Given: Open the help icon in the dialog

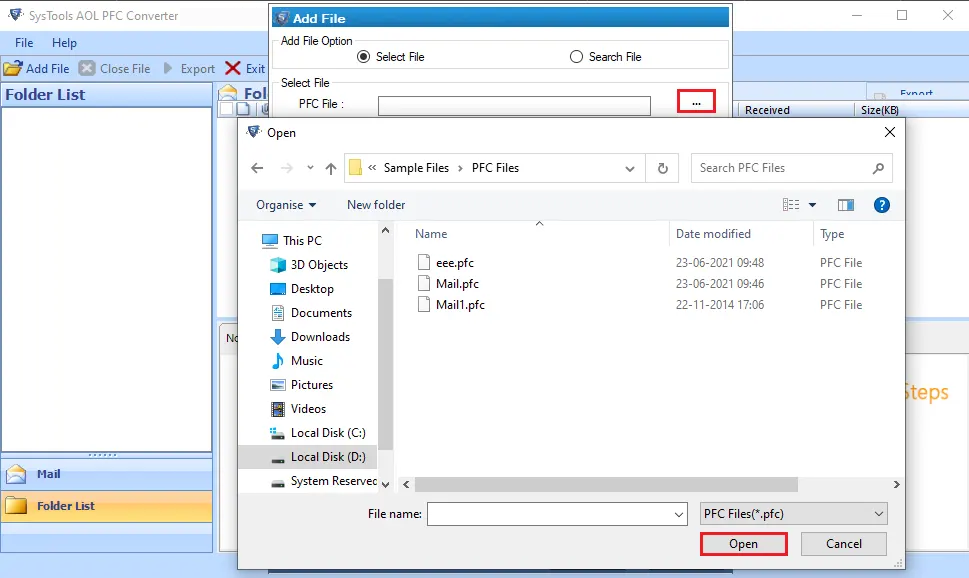Looking at the screenshot, I should click(x=882, y=205).
